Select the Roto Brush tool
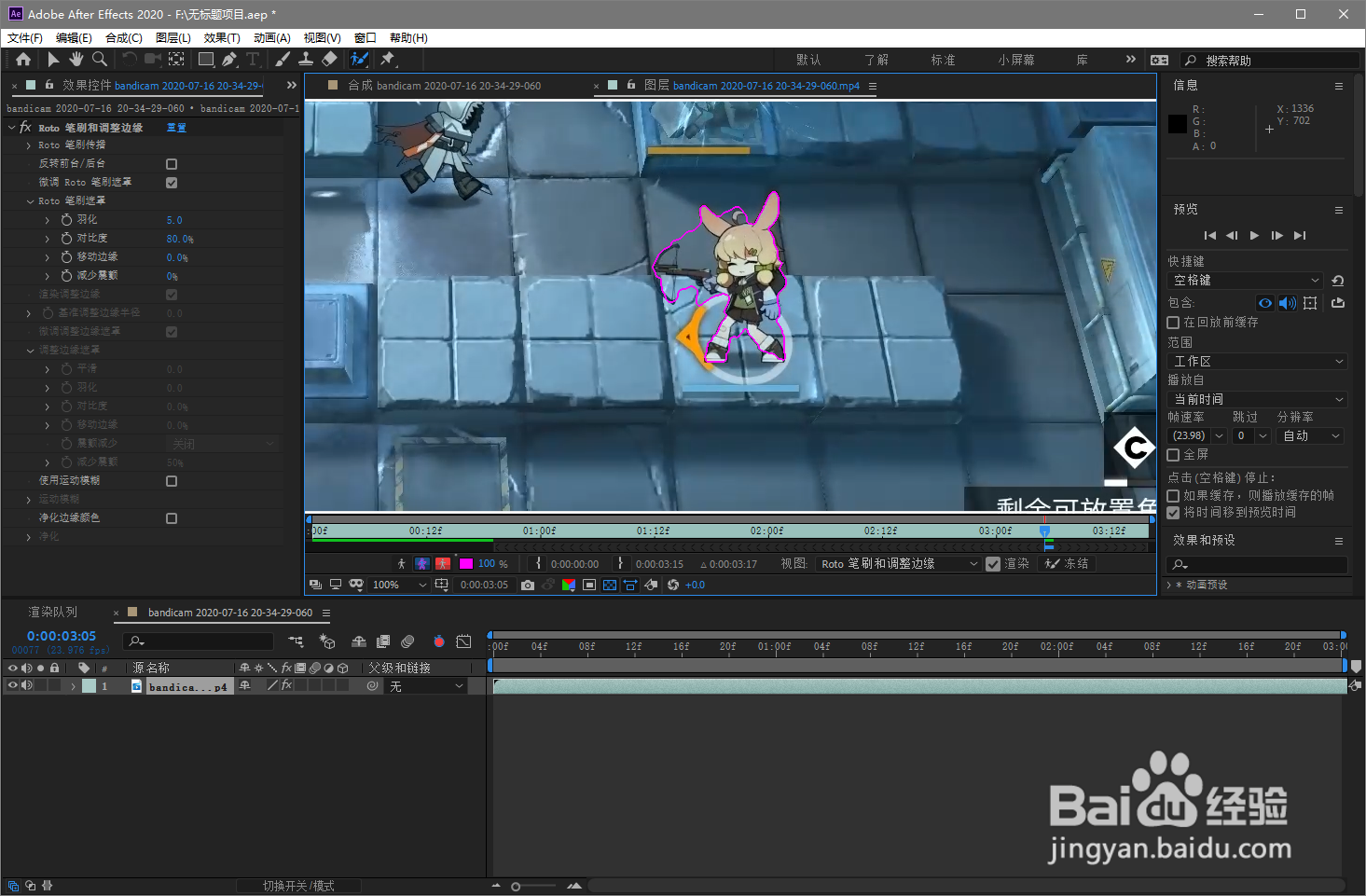 (x=359, y=59)
